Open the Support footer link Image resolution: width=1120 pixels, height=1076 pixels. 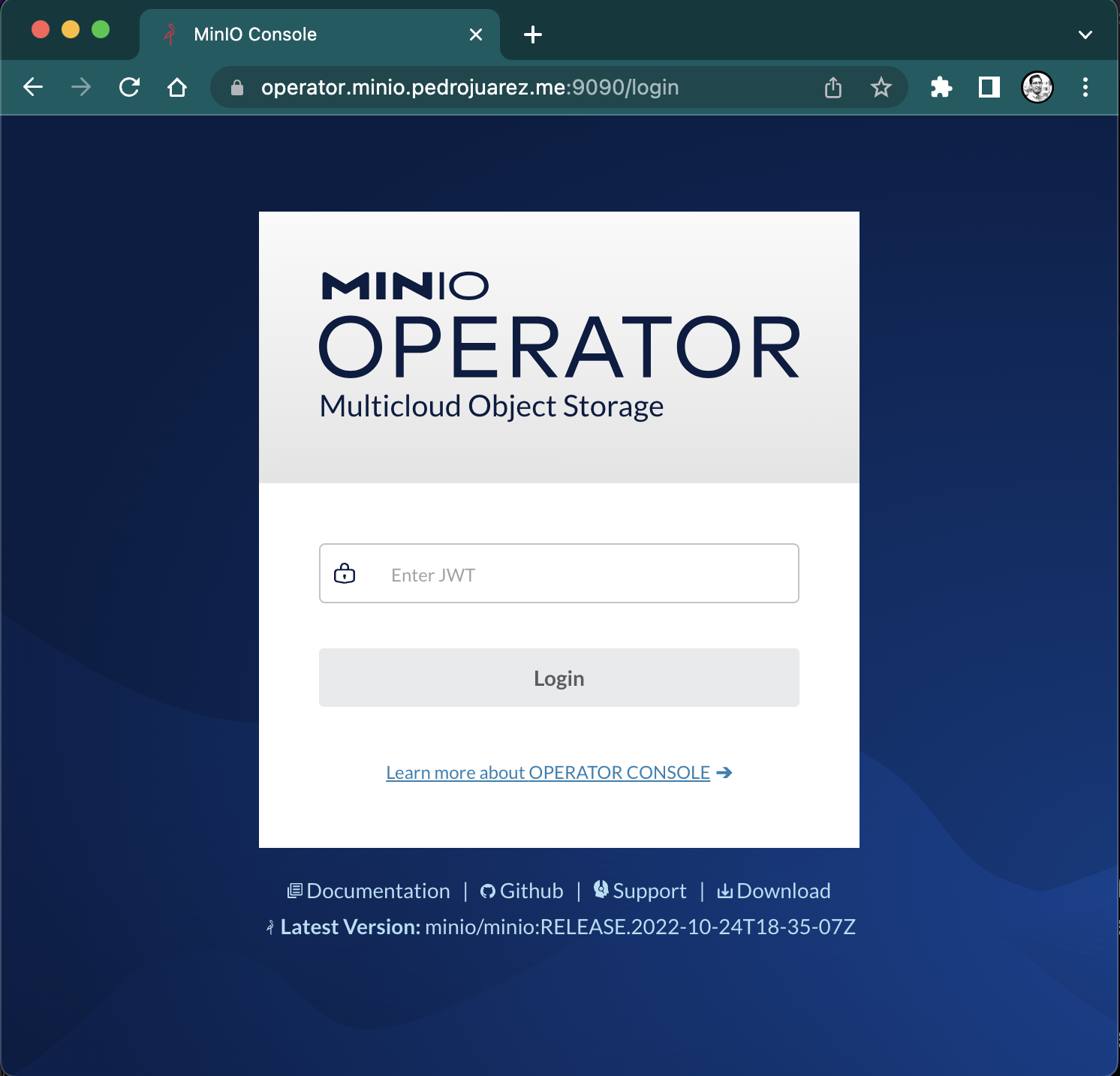pos(649,891)
